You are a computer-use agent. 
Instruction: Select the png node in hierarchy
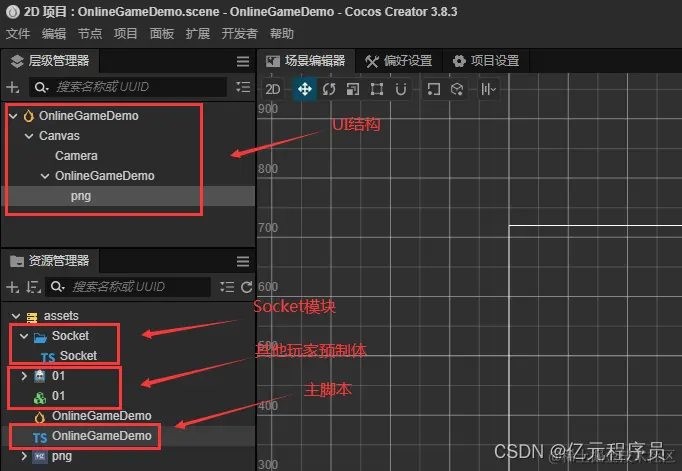[x=81, y=196]
